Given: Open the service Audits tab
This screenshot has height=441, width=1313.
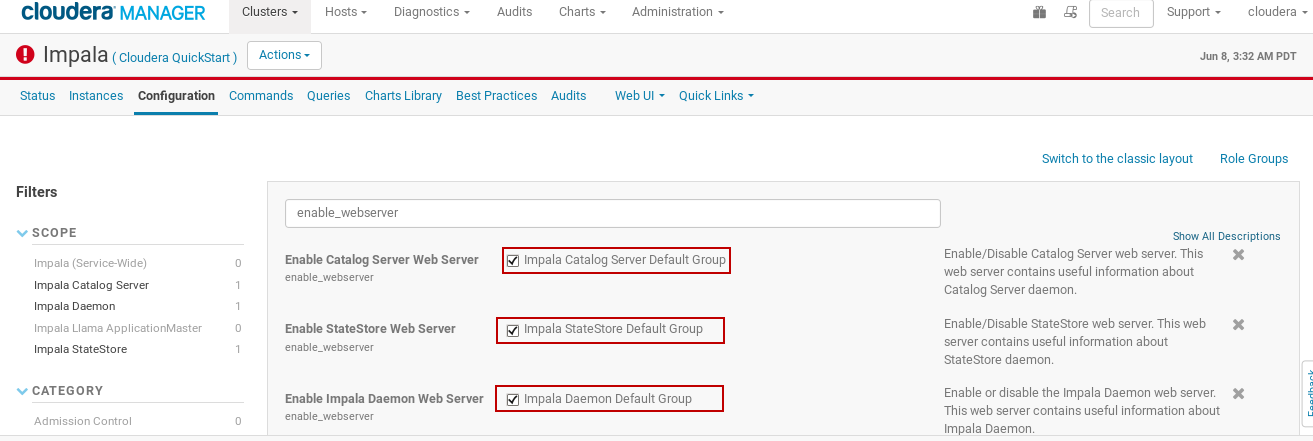Looking at the screenshot, I should (569, 96).
